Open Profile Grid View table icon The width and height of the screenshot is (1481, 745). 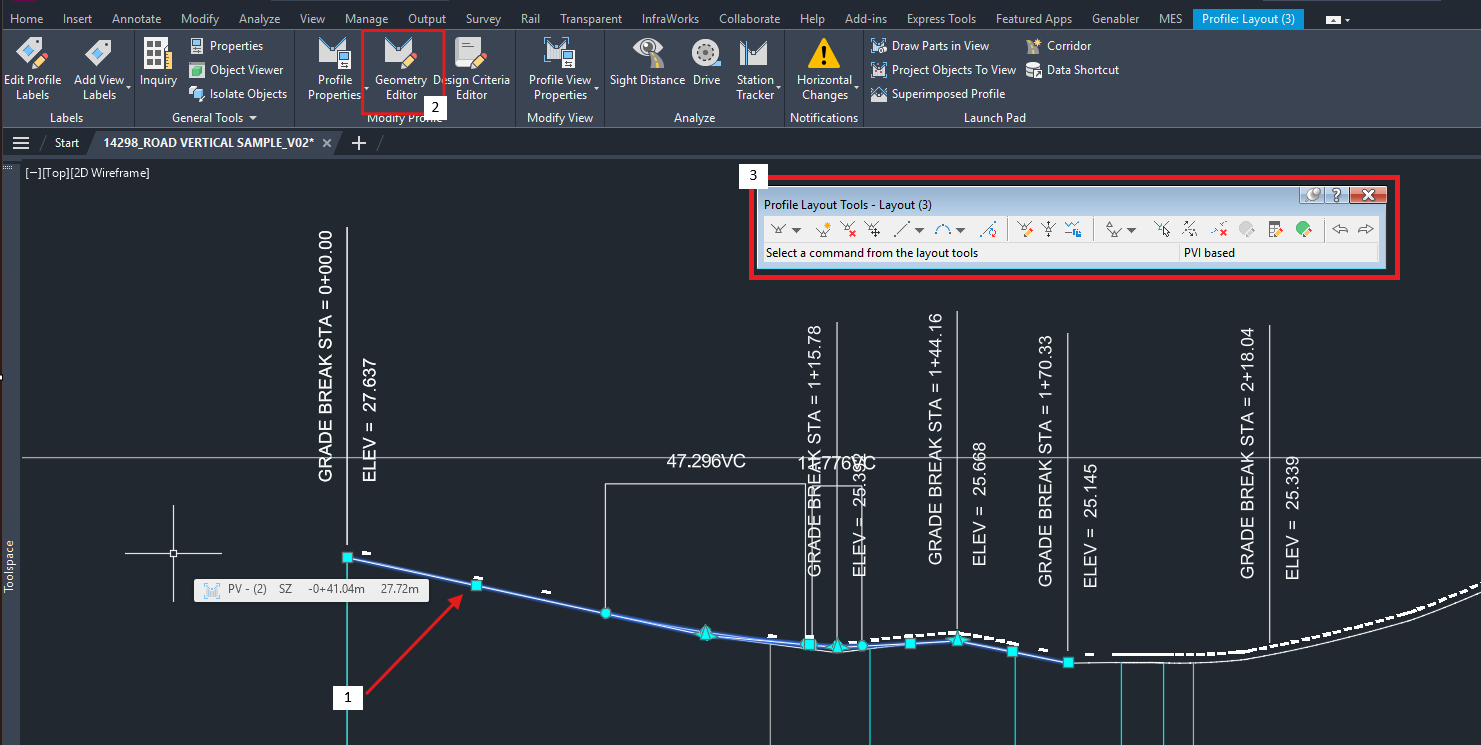pos(1275,230)
